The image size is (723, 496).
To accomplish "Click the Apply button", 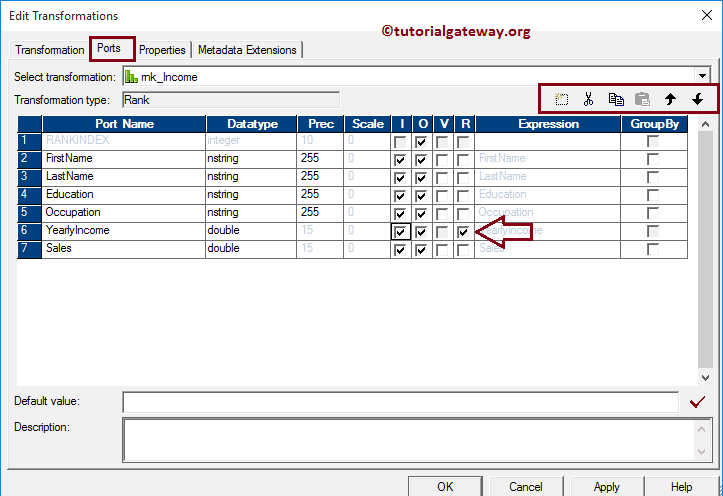I will coord(607,486).
